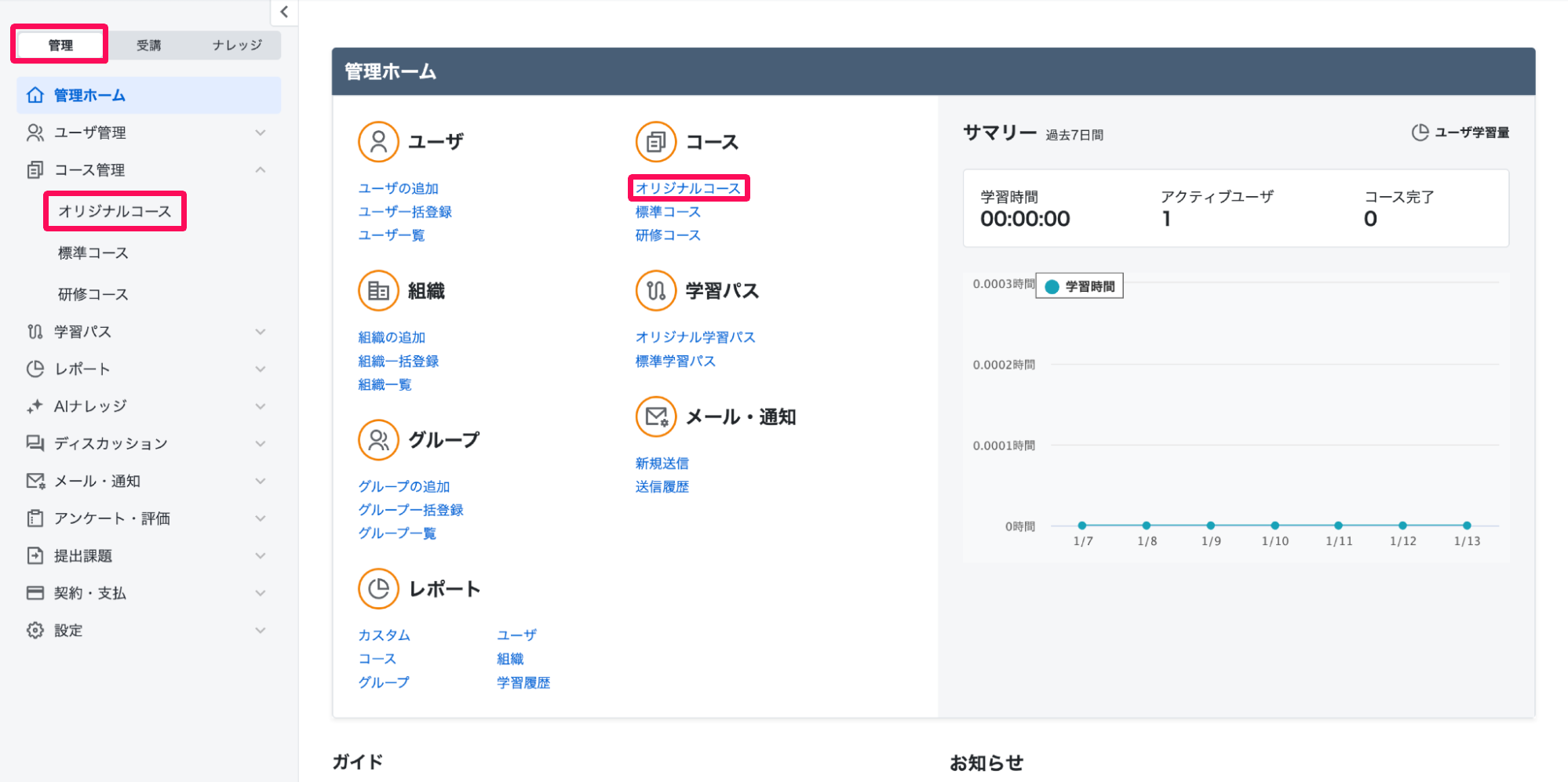The image size is (1568, 782).
Task: Expand the 設定 sidebar chevron
Action: pos(261,631)
